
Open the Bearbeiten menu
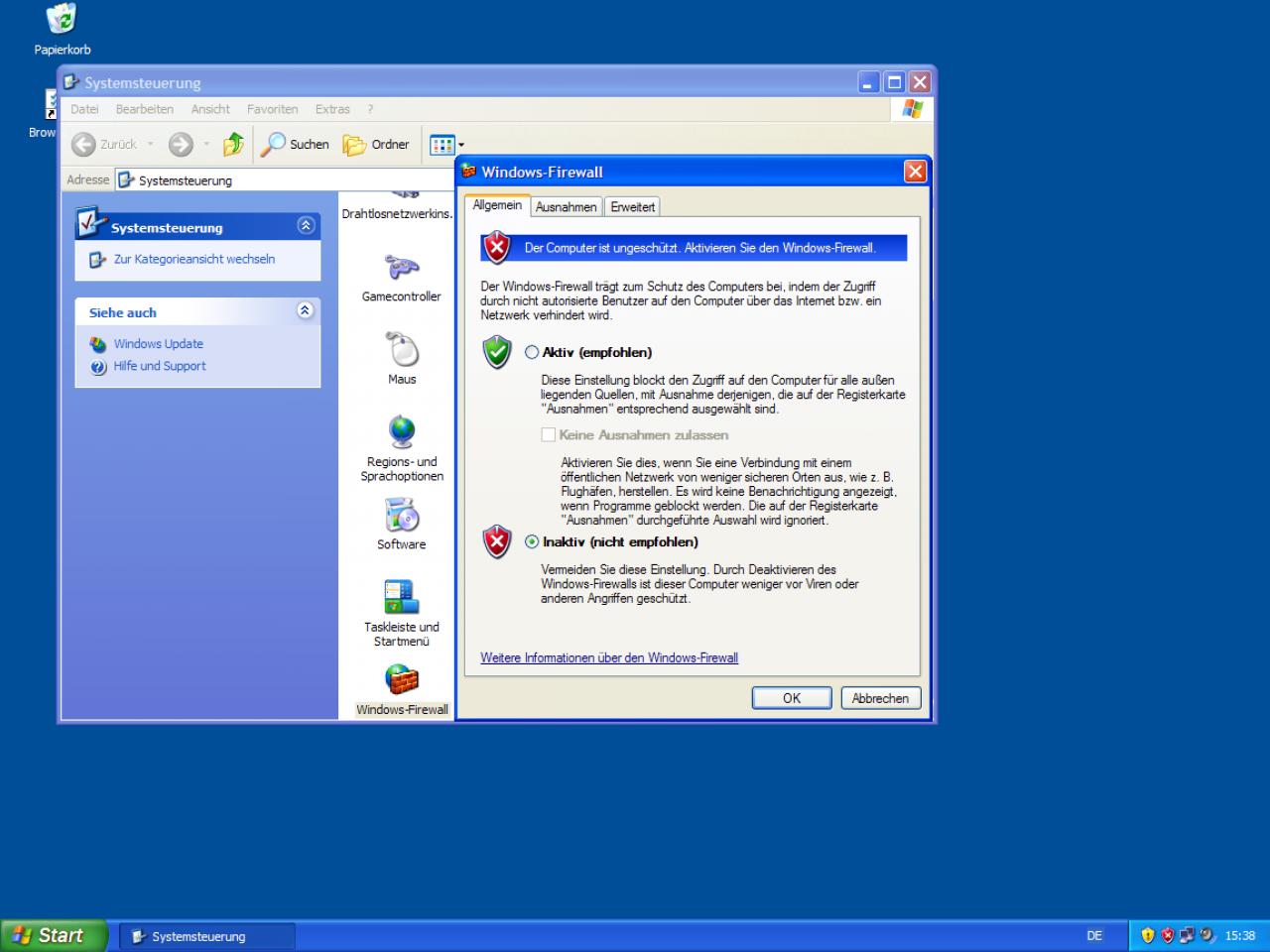click(145, 109)
